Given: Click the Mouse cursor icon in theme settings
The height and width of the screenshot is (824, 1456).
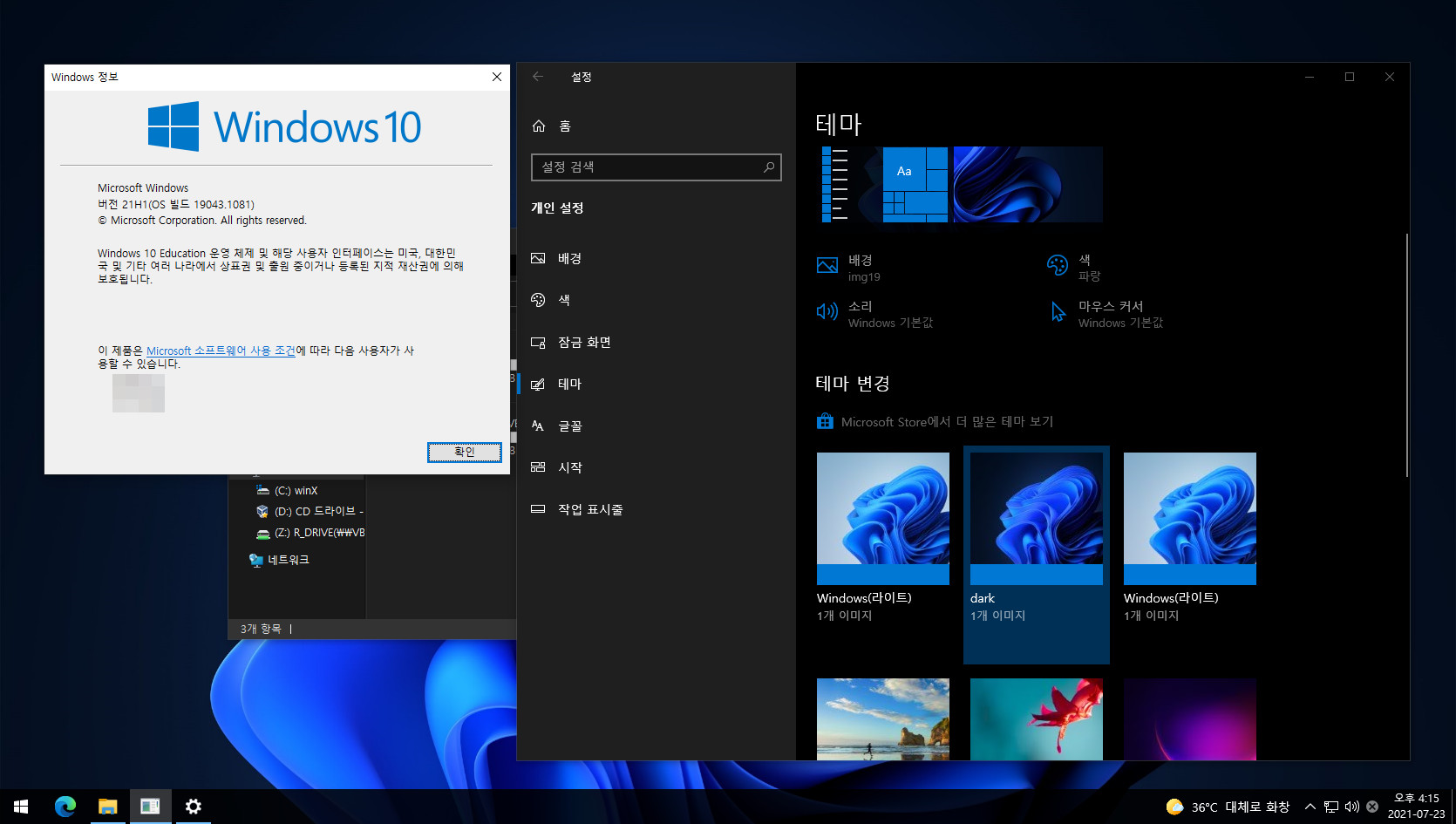Looking at the screenshot, I should click(1058, 311).
